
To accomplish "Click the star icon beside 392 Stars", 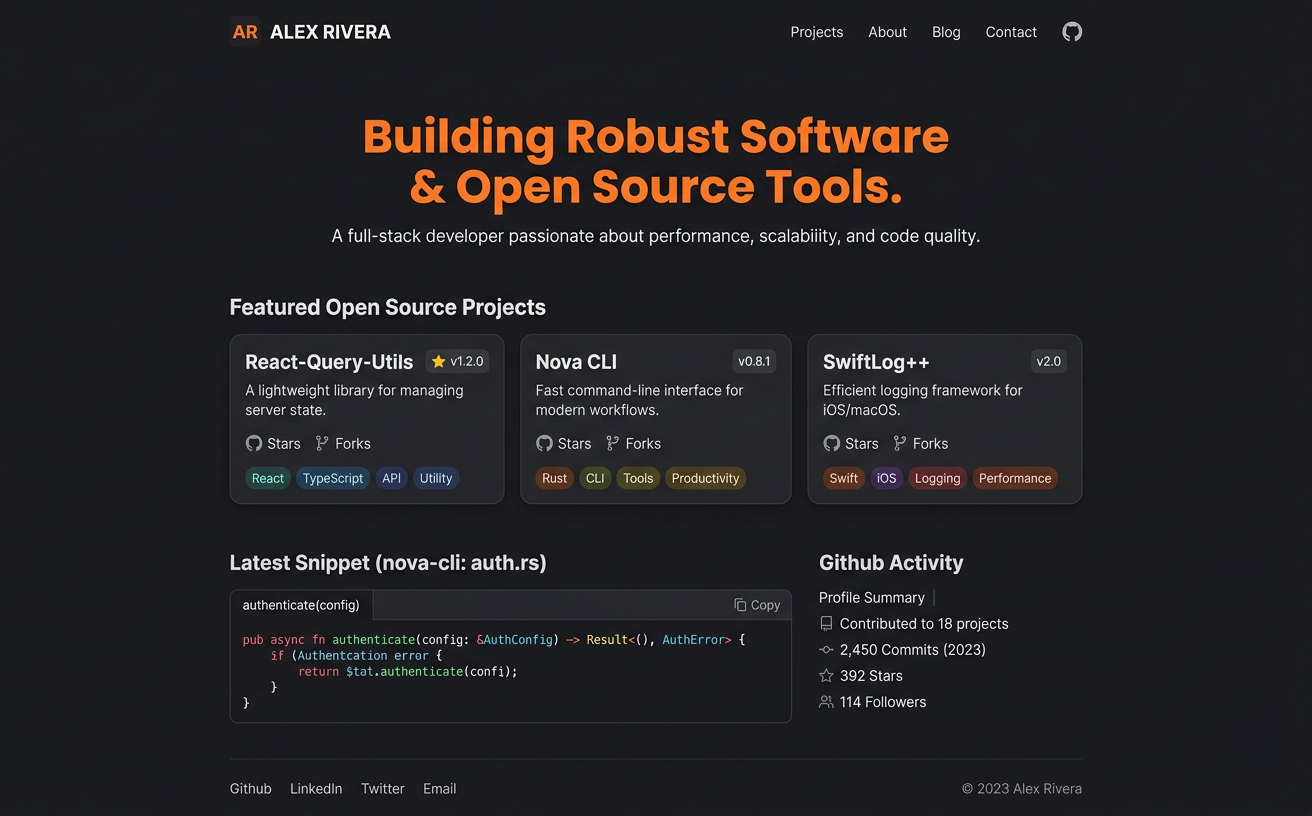I will (x=826, y=676).
